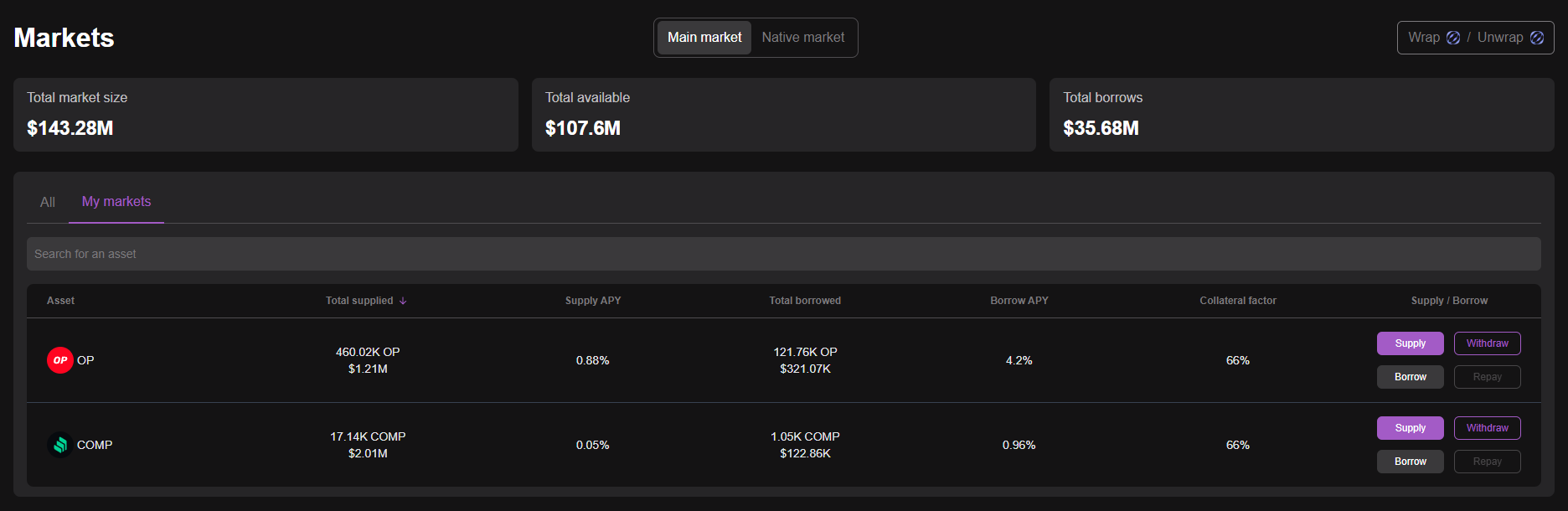Select the My markets tab
The width and height of the screenshot is (1568, 511).
pos(116,202)
